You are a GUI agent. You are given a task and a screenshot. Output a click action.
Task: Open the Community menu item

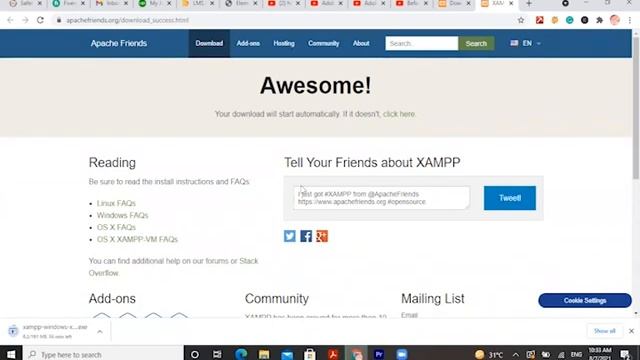coord(324,43)
